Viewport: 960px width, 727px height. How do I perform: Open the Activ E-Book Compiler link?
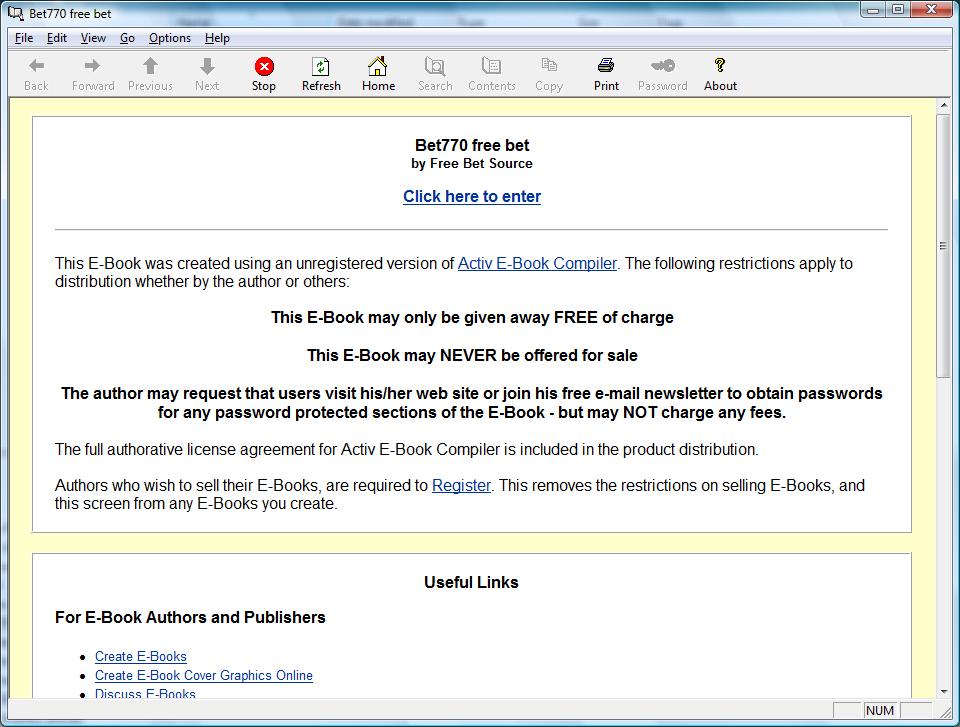(538, 263)
